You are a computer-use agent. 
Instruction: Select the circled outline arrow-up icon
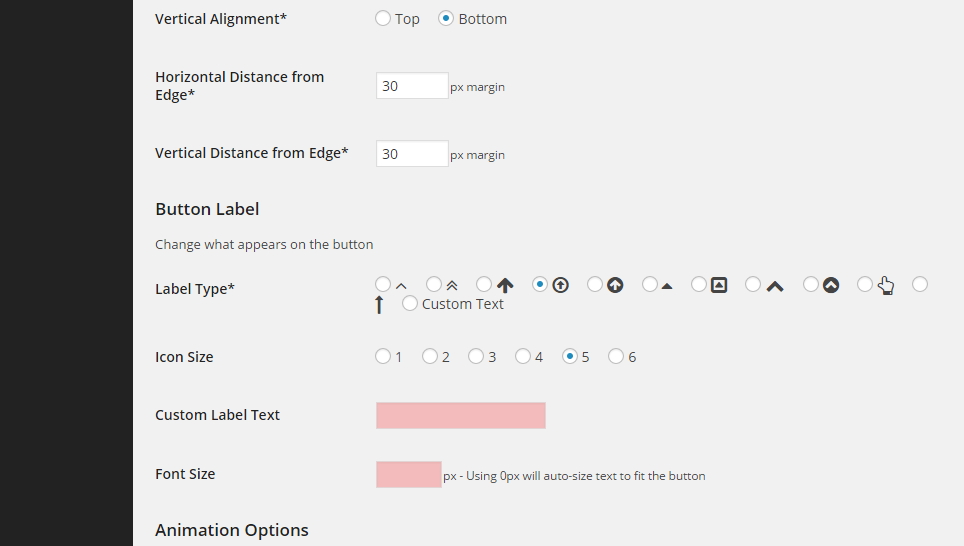click(540, 284)
